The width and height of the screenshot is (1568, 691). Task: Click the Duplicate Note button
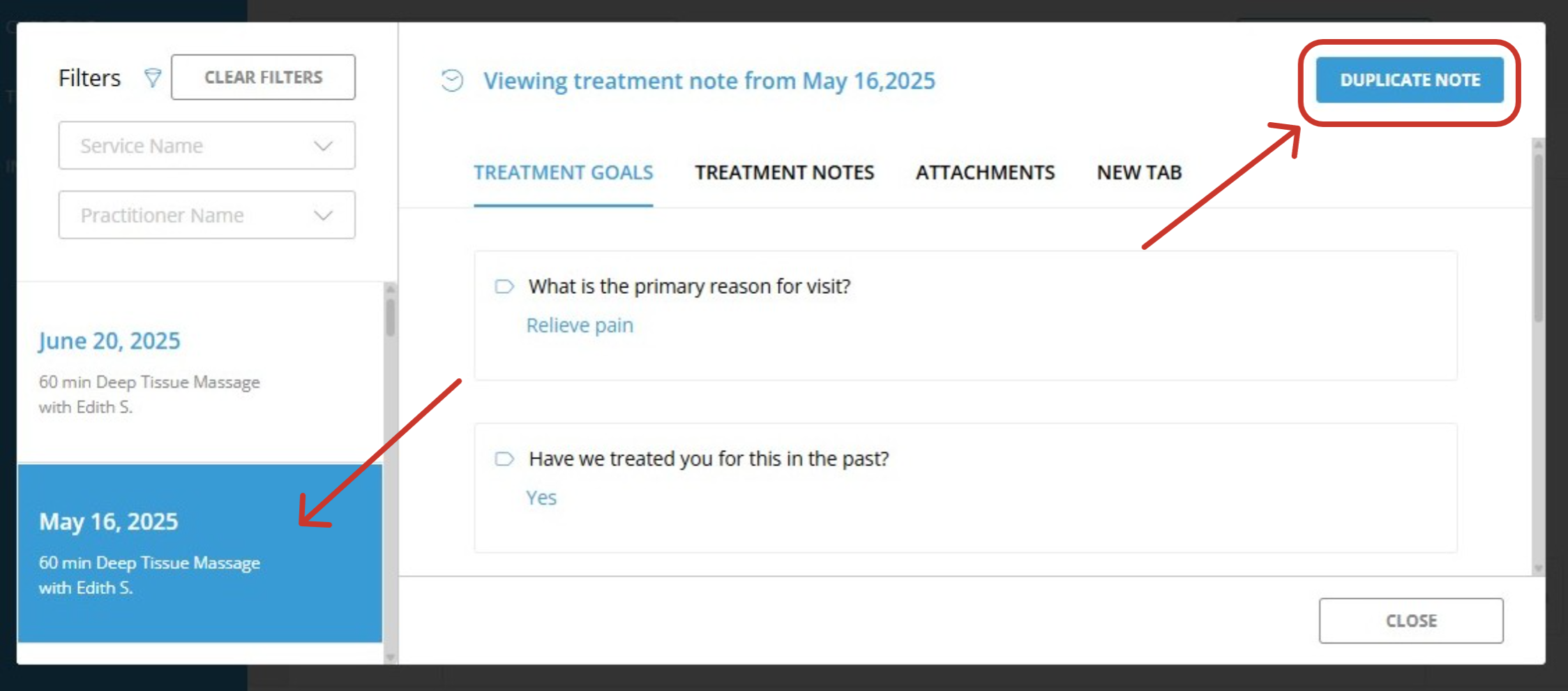(x=1410, y=80)
